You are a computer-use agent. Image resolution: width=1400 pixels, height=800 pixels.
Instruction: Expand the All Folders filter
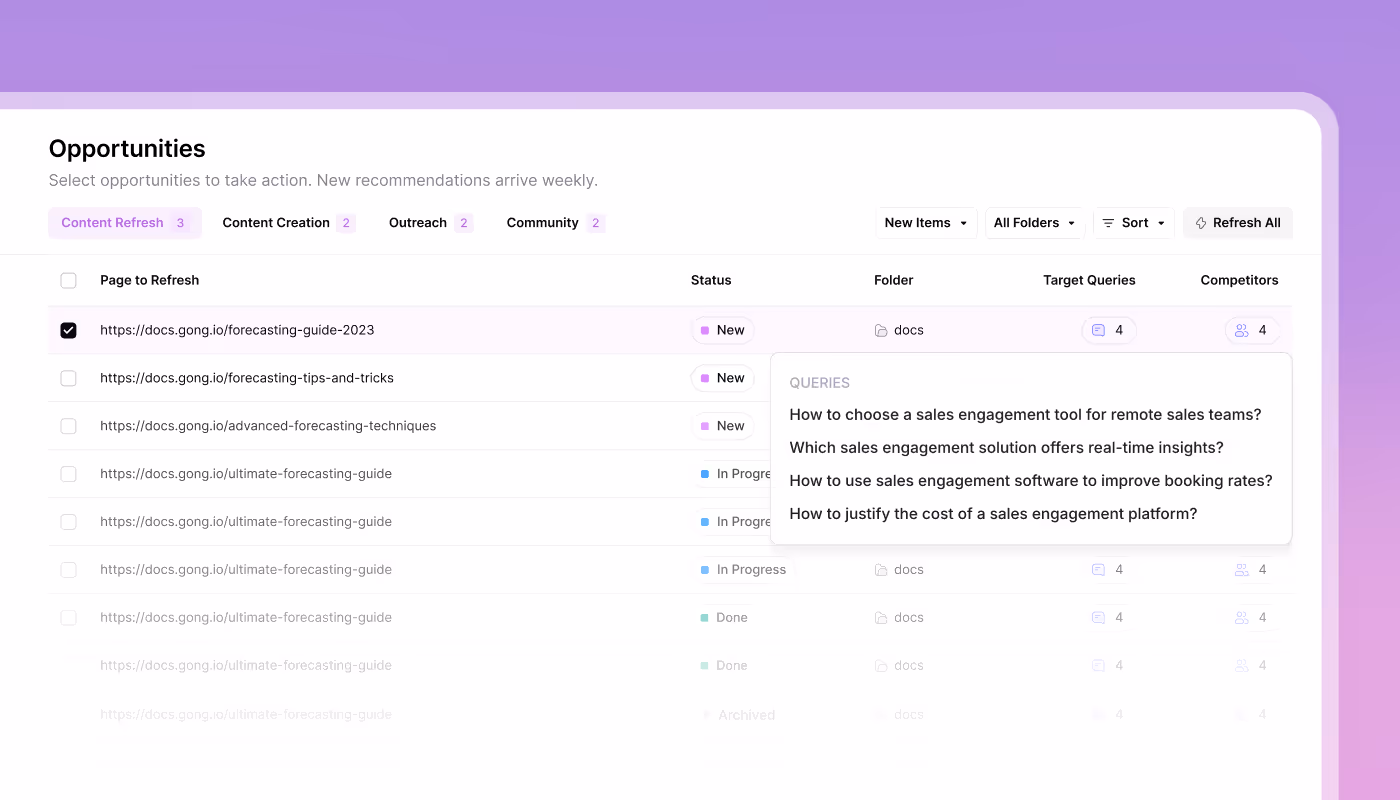click(x=1035, y=223)
